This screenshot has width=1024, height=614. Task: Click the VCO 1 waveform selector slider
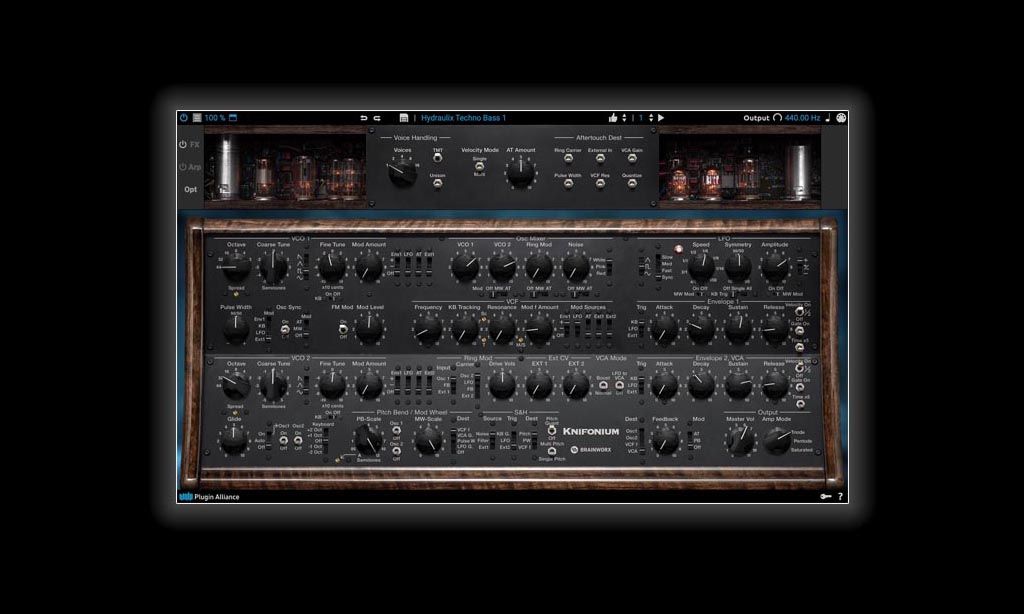[305, 267]
